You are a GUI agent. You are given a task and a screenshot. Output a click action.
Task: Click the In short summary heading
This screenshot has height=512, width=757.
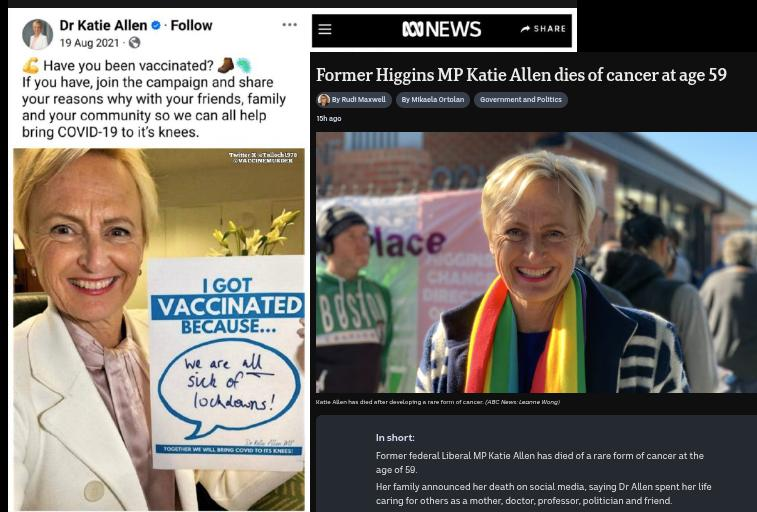[395, 438]
